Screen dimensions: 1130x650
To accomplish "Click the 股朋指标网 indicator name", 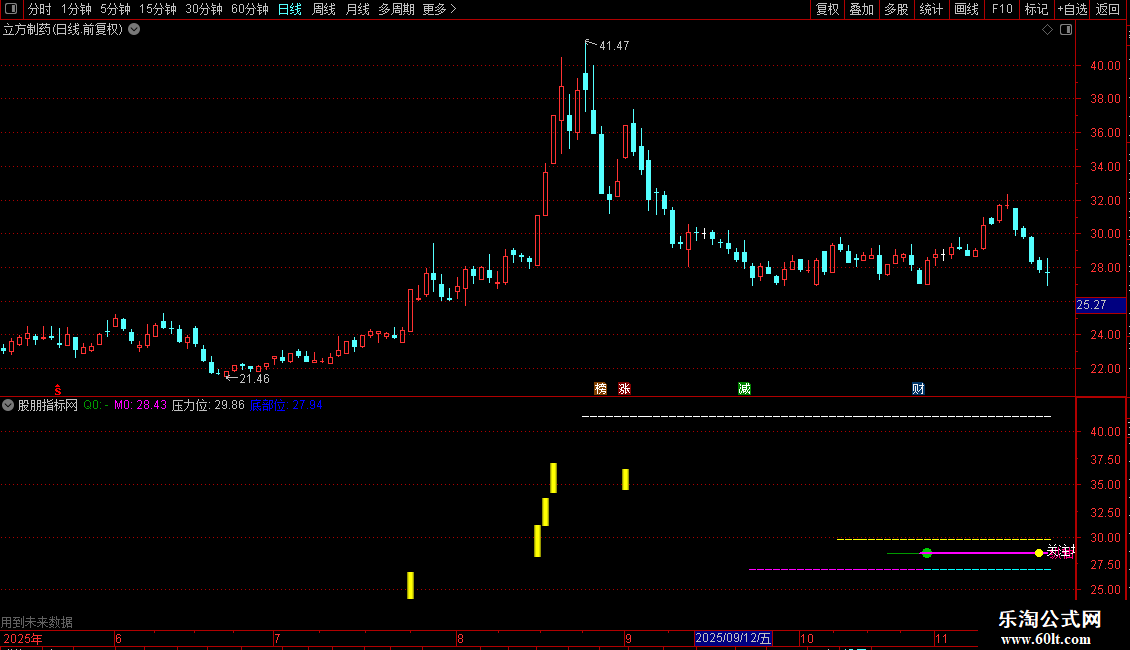I will point(48,405).
